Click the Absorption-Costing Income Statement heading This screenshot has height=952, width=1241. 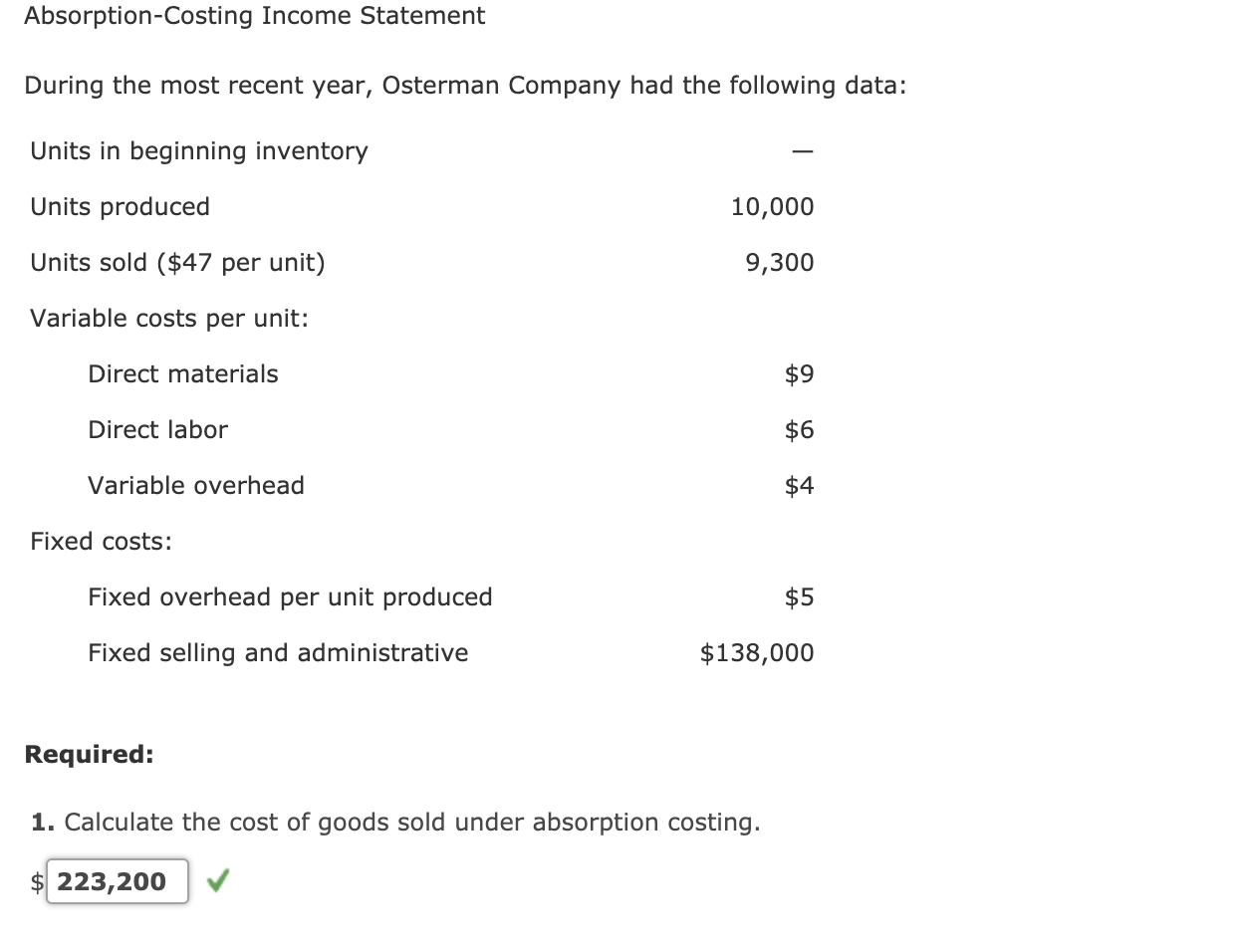[x=255, y=16]
